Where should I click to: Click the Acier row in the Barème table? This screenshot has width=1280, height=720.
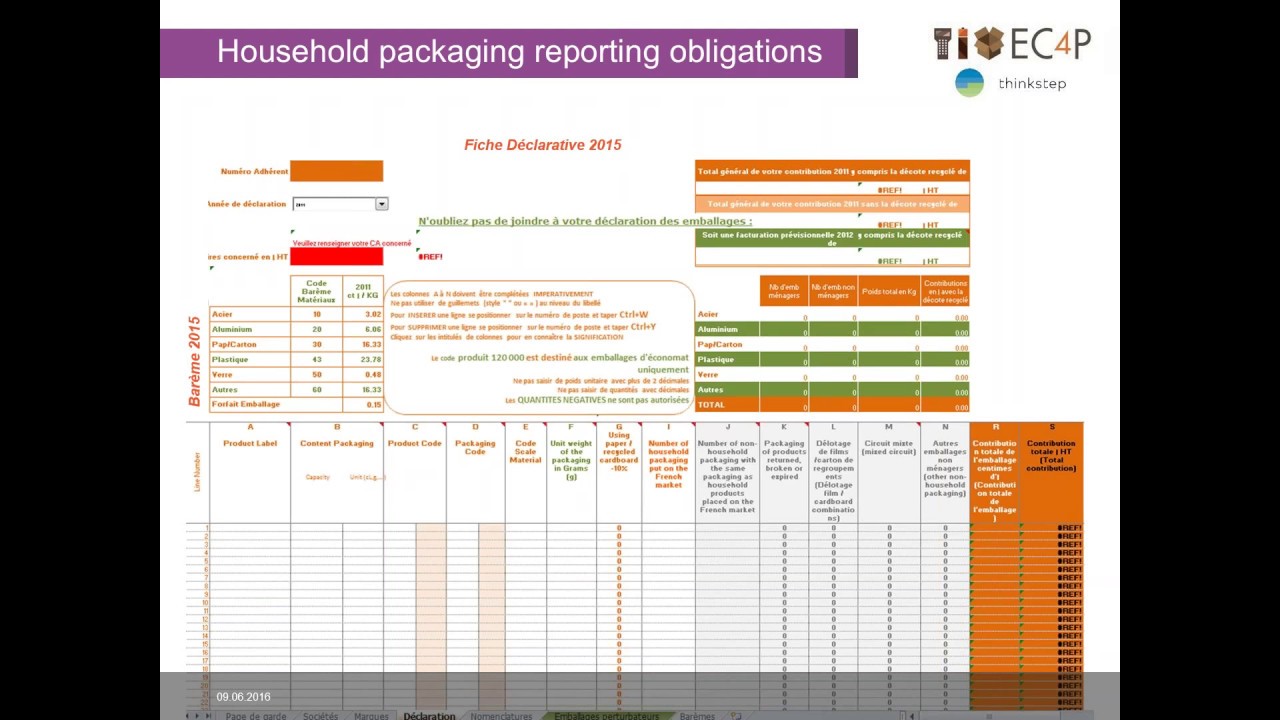[296, 314]
